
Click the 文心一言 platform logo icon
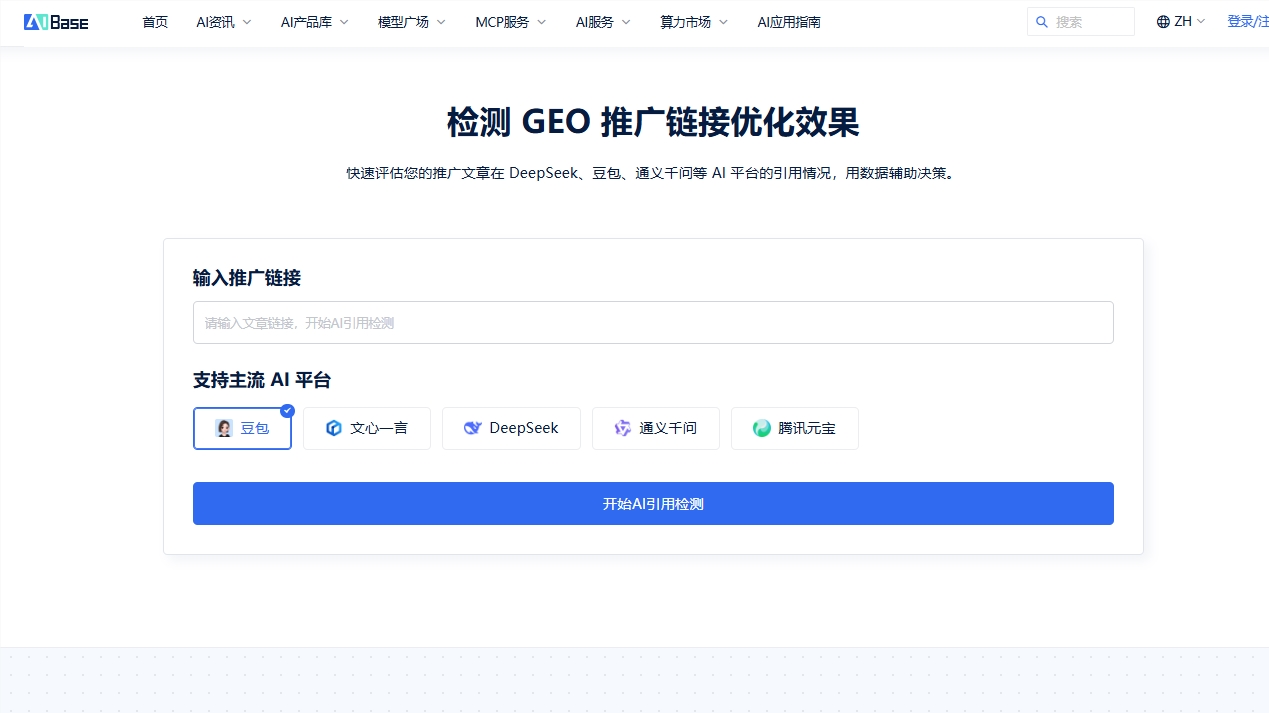(332, 428)
